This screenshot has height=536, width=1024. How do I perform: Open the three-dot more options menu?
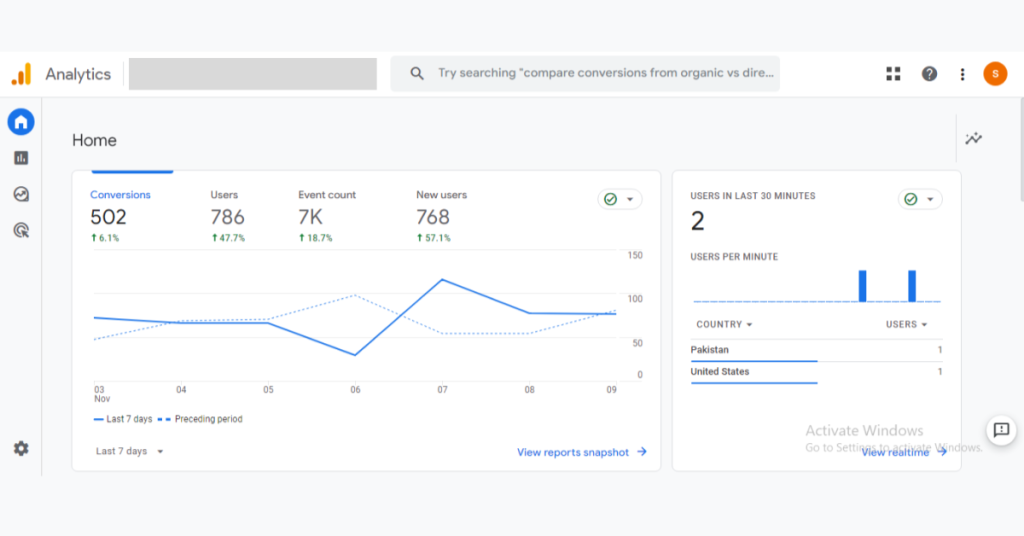962,74
